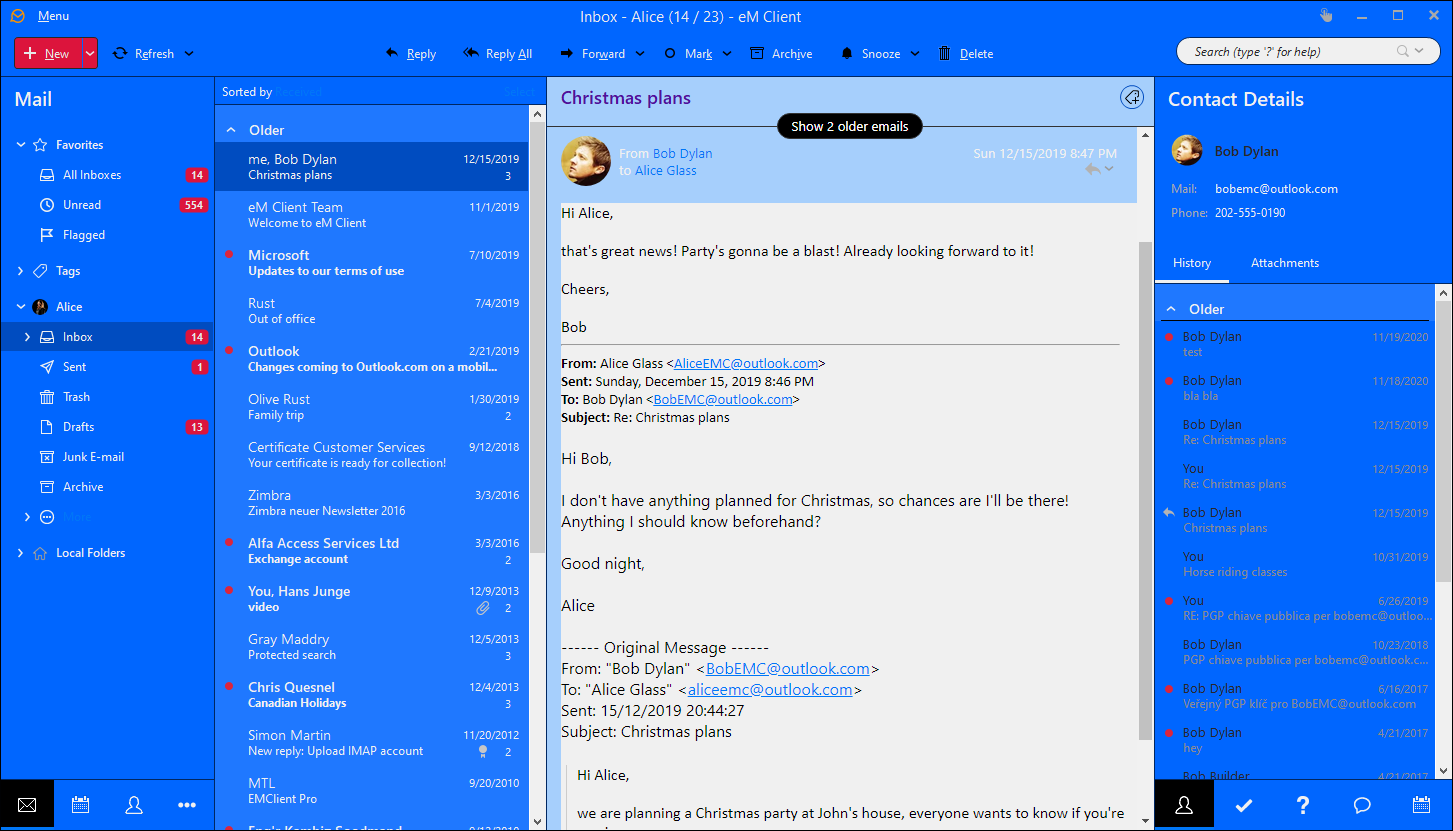Open the help question mark icon

click(1302, 805)
